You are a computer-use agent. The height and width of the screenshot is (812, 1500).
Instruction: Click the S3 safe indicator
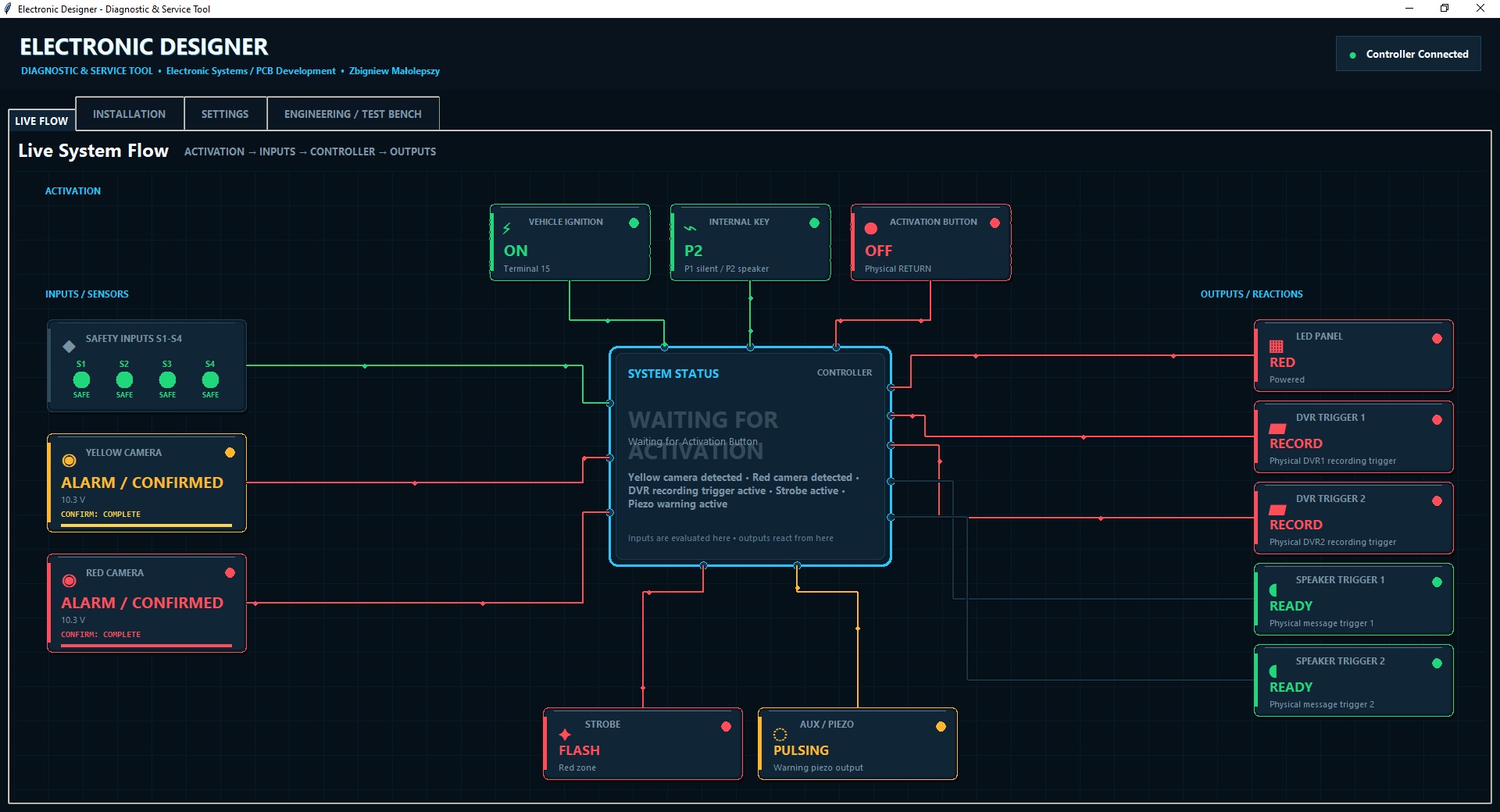(x=167, y=379)
